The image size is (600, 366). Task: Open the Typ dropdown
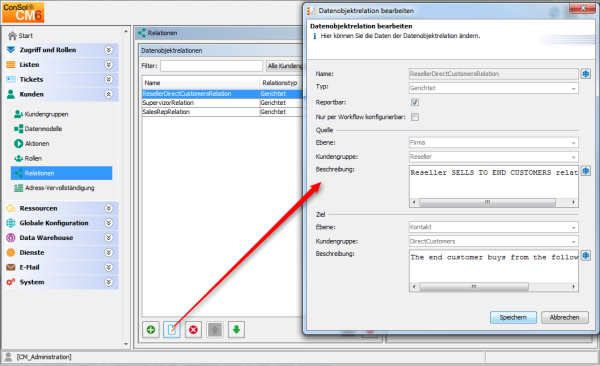coord(494,88)
